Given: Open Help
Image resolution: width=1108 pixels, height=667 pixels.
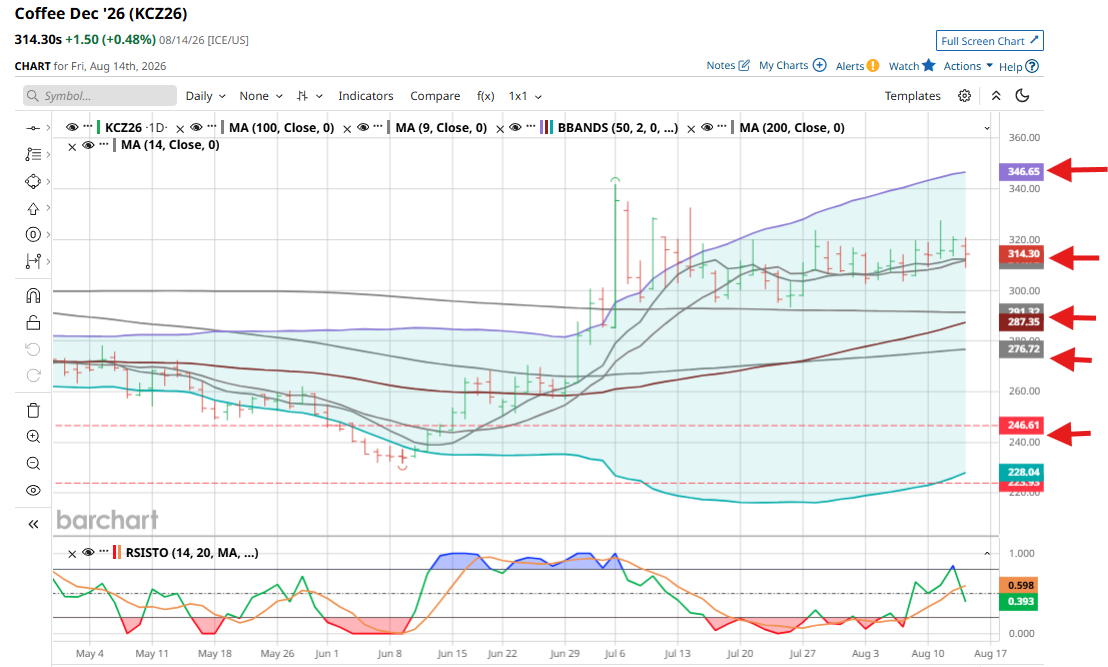Looking at the screenshot, I should pyautogui.click(x=1018, y=66).
